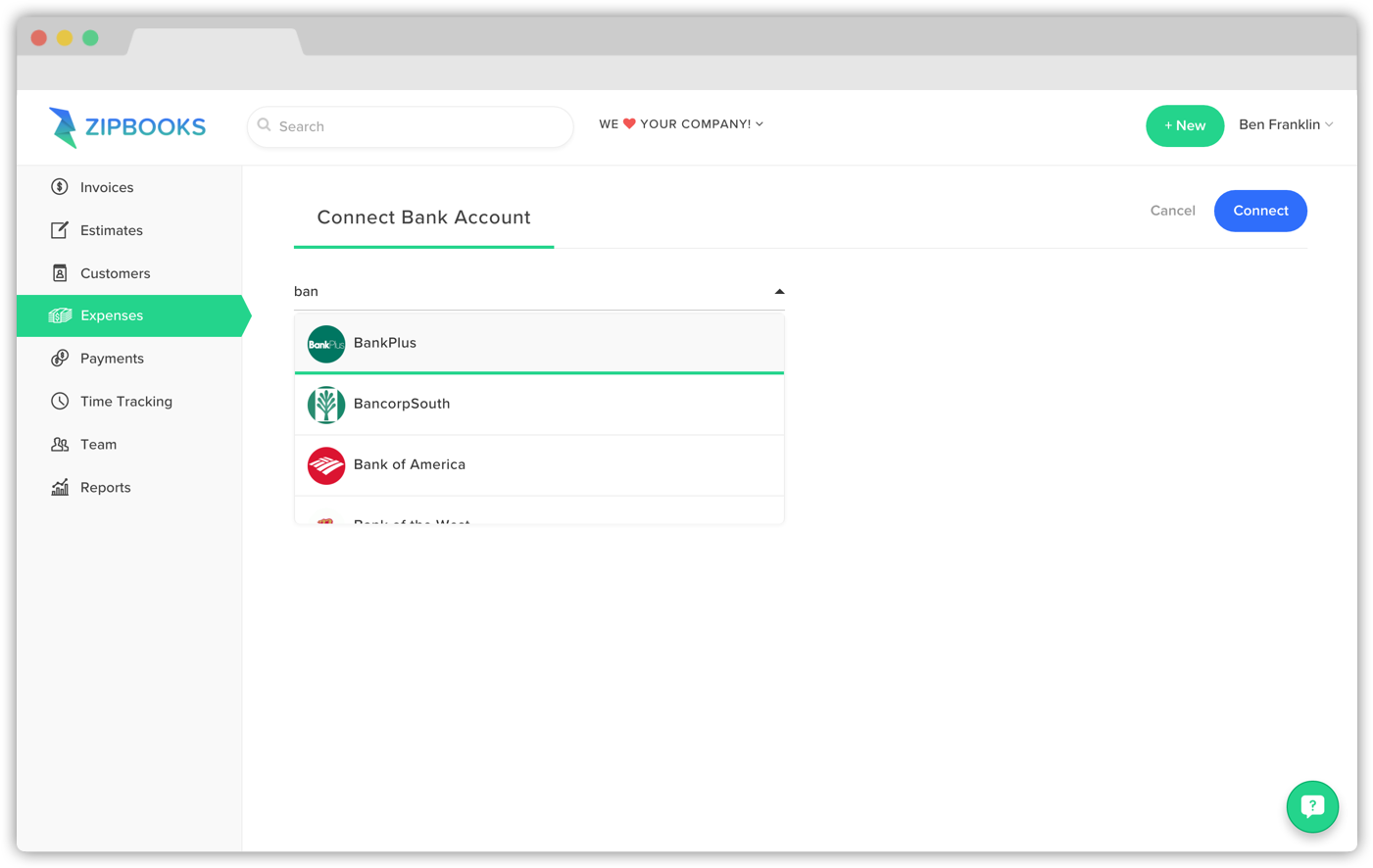The width and height of the screenshot is (1373, 868).
Task: Minimize the window with the yellow button
Action: click(65, 38)
